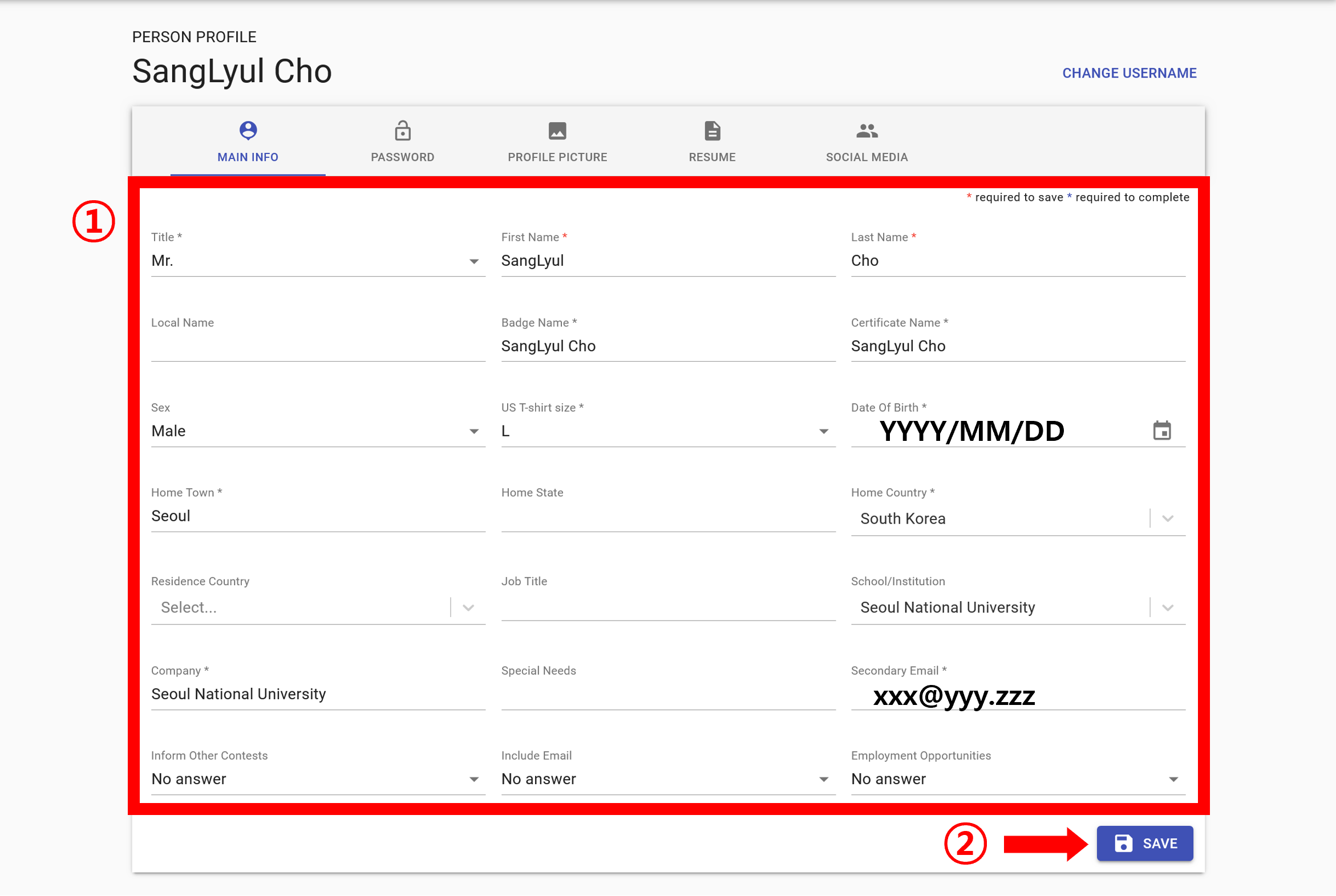
Task: Open the Date Of Birth calendar icon
Action: coord(1161,431)
